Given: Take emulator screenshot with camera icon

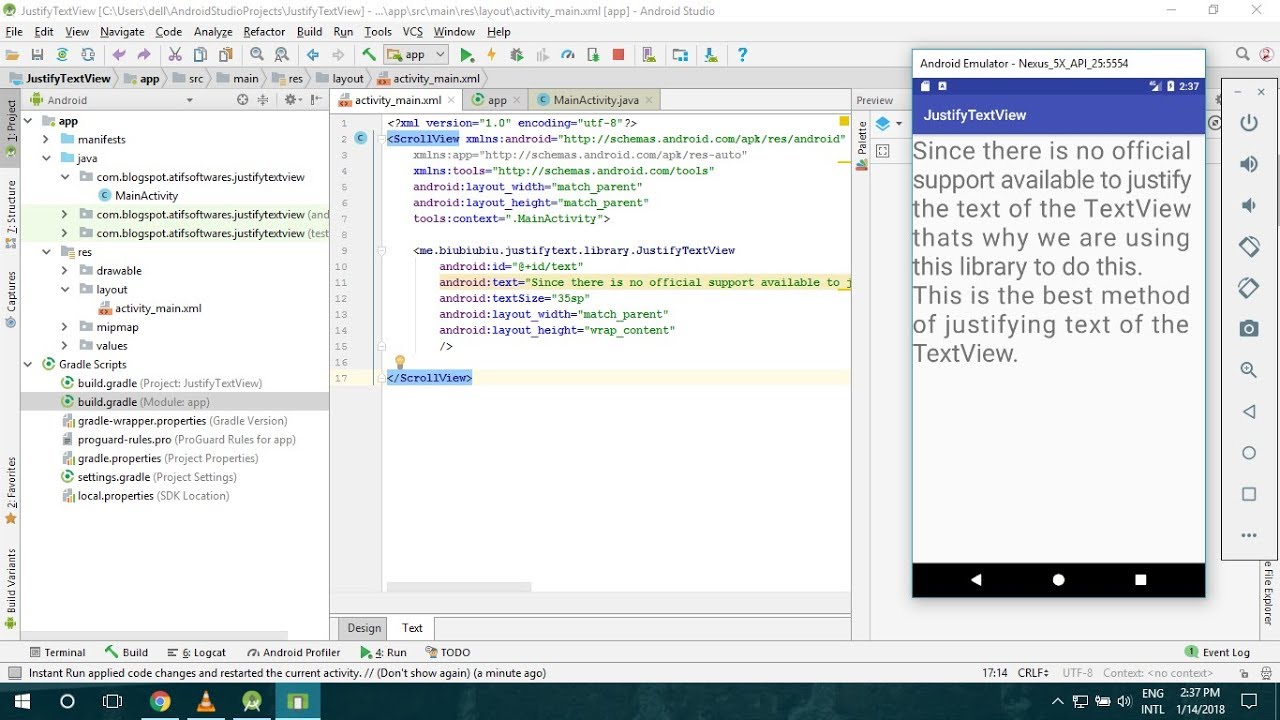Looking at the screenshot, I should coord(1248,329).
